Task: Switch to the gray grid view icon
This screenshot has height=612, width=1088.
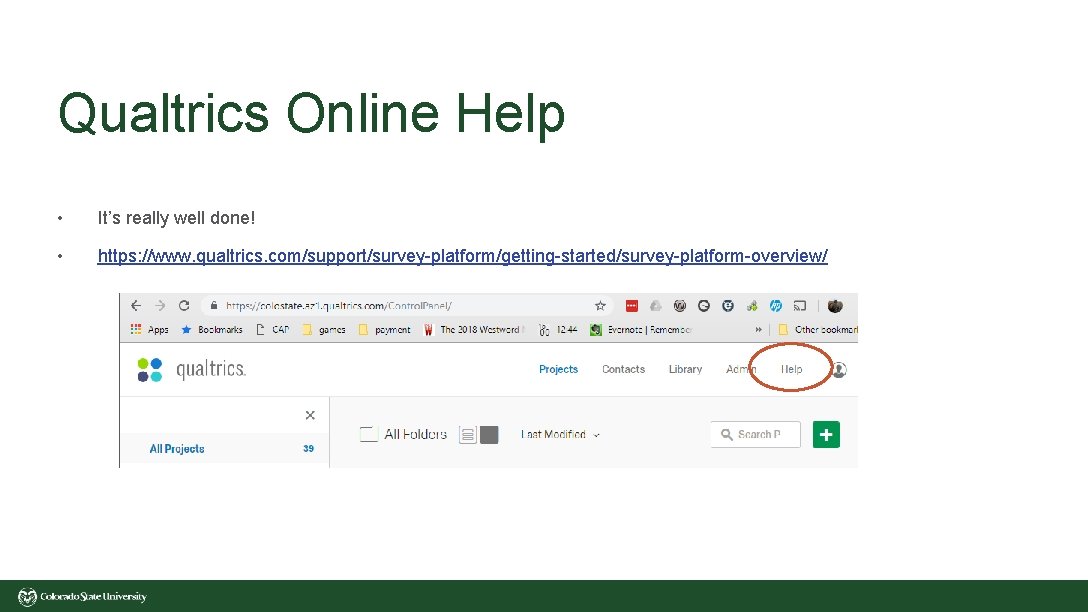Action: (489, 435)
